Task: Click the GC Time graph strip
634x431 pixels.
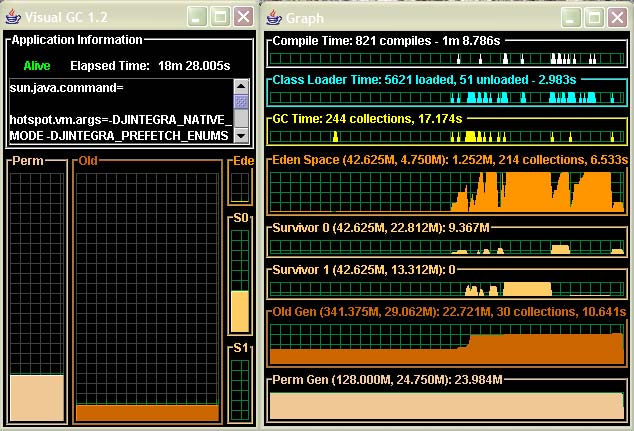Action: pos(447,137)
